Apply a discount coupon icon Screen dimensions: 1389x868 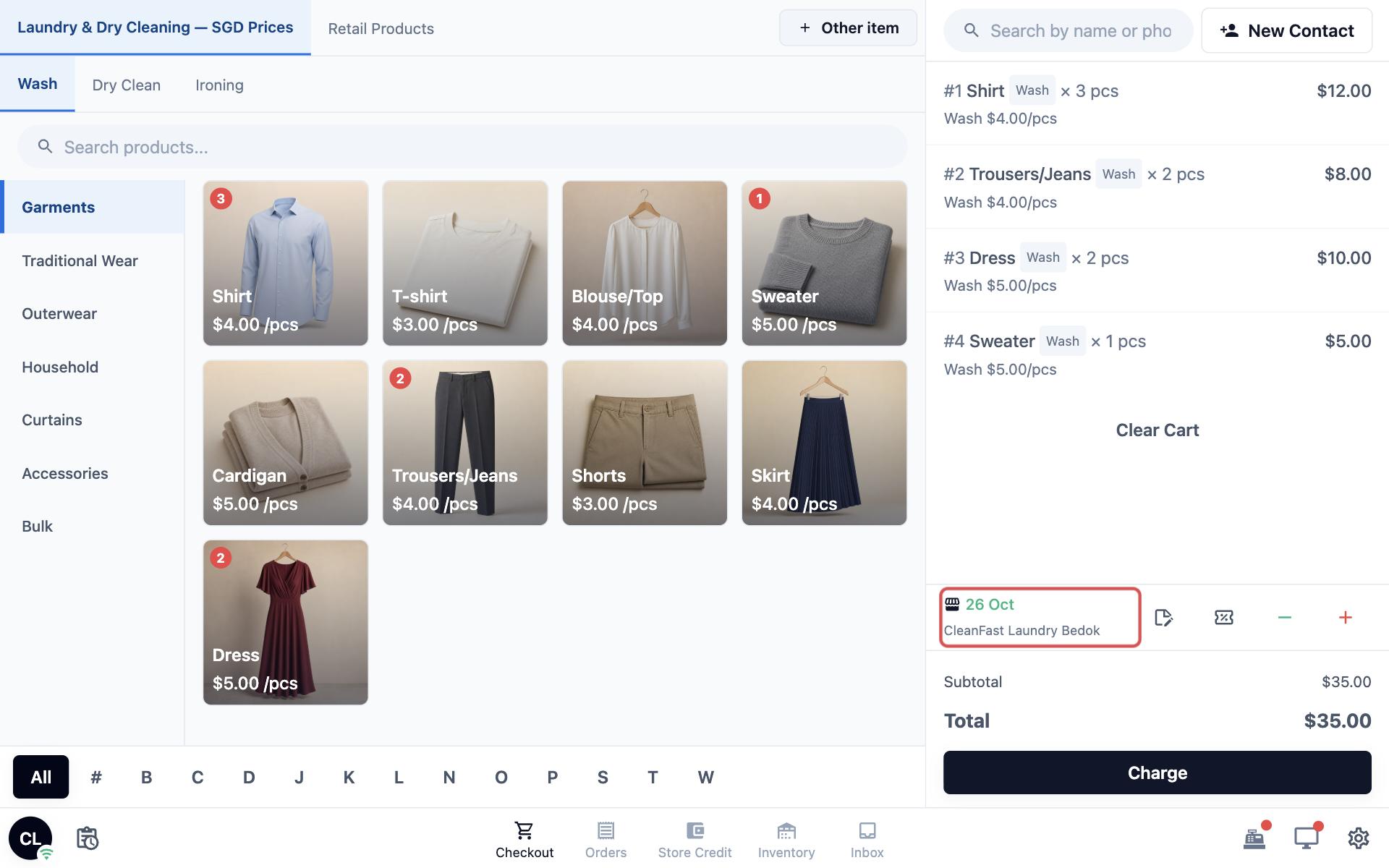(x=1224, y=618)
